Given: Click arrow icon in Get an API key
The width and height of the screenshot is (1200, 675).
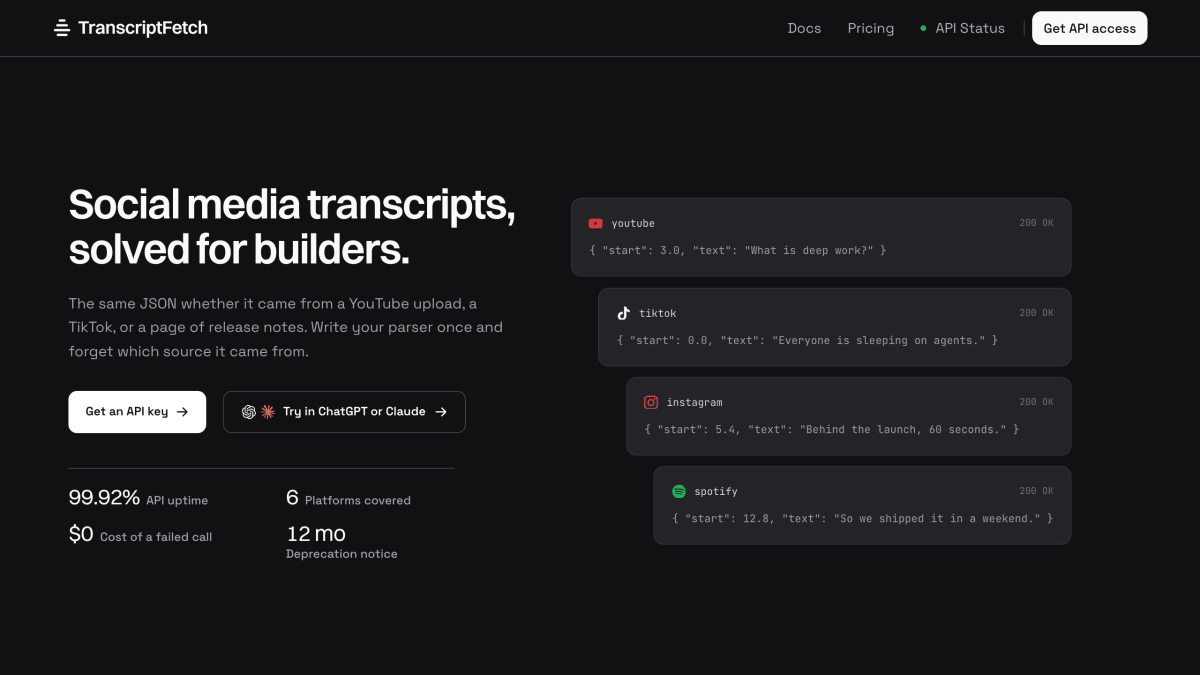Looking at the screenshot, I should click(x=182, y=412).
